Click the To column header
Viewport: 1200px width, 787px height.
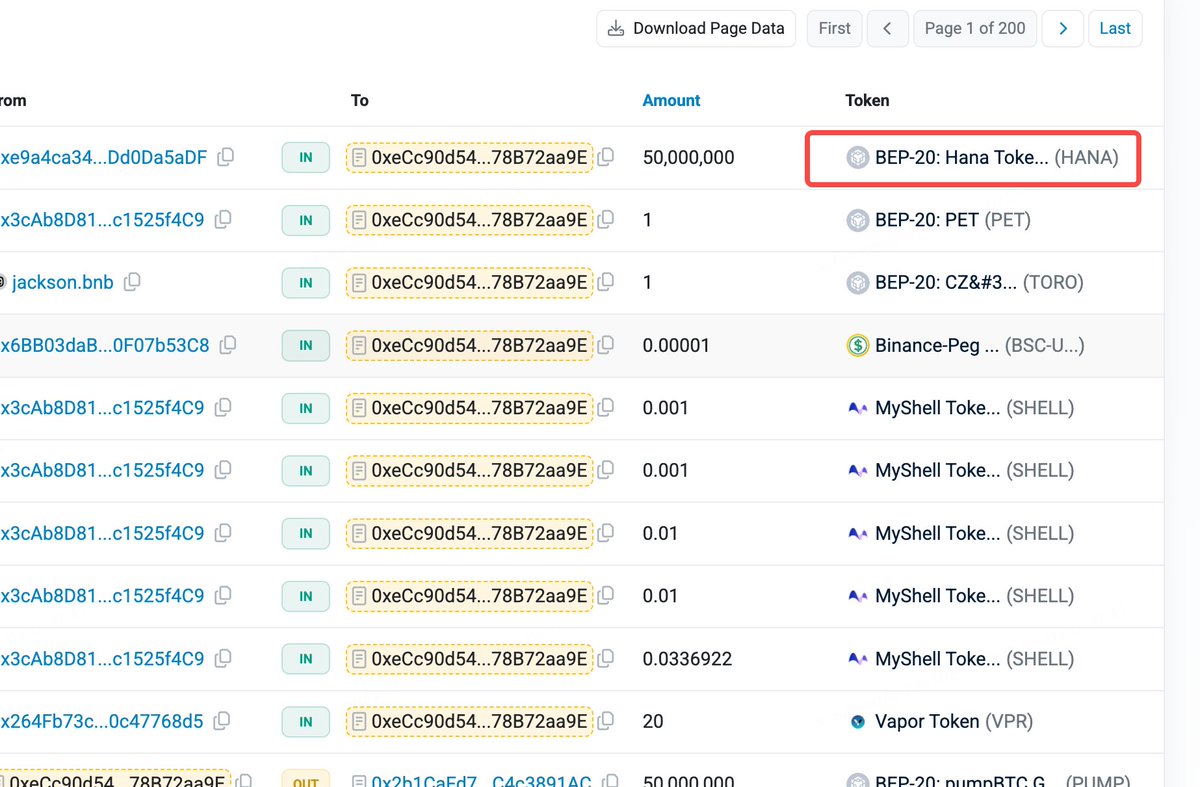(x=360, y=100)
